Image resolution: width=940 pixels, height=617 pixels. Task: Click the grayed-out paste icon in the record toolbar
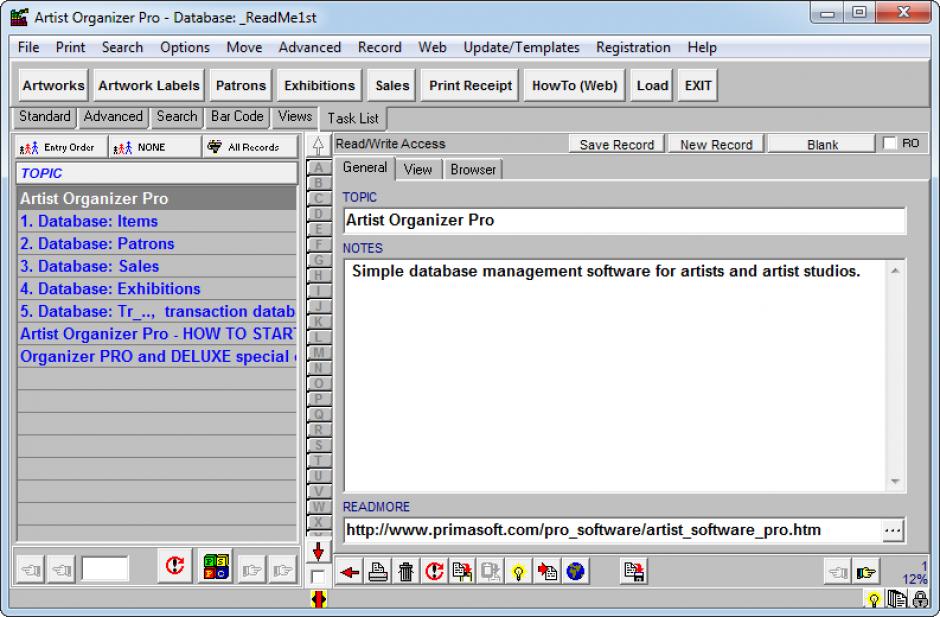490,571
